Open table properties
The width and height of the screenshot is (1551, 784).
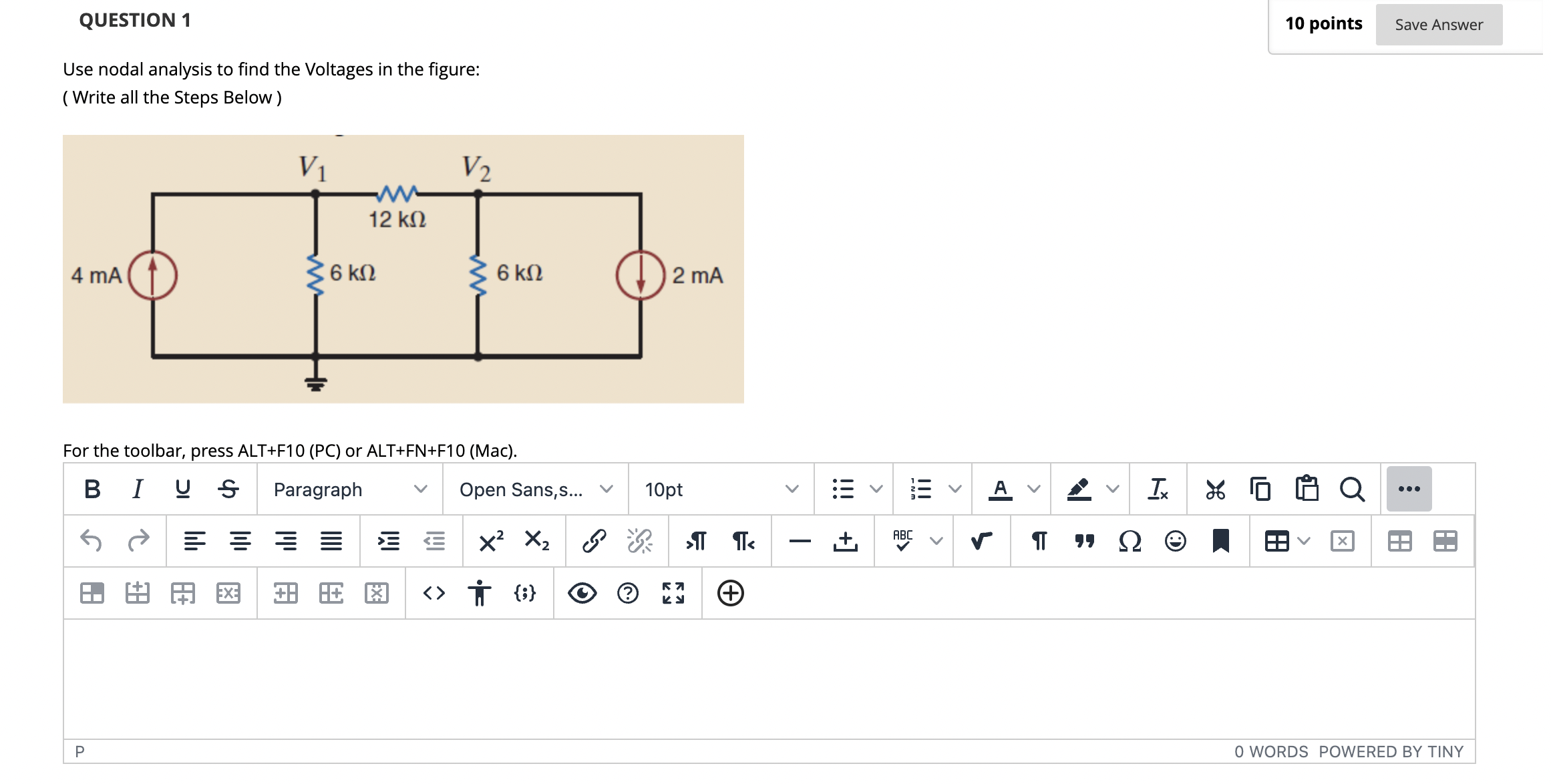(1400, 540)
